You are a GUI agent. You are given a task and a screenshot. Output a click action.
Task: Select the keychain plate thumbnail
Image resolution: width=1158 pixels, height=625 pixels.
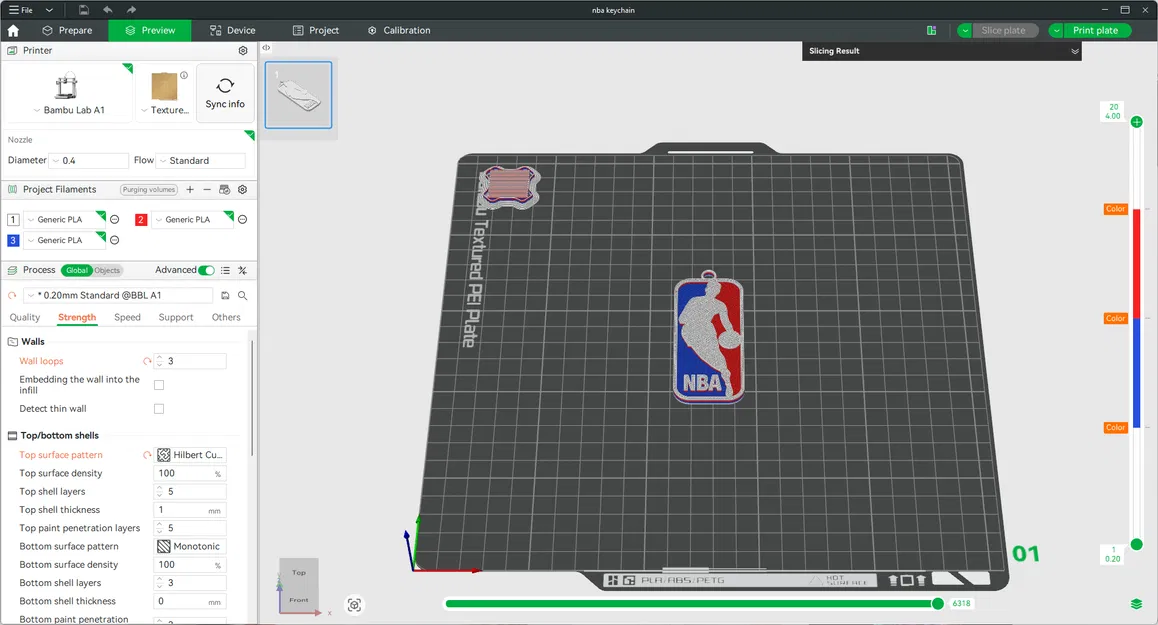298,95
